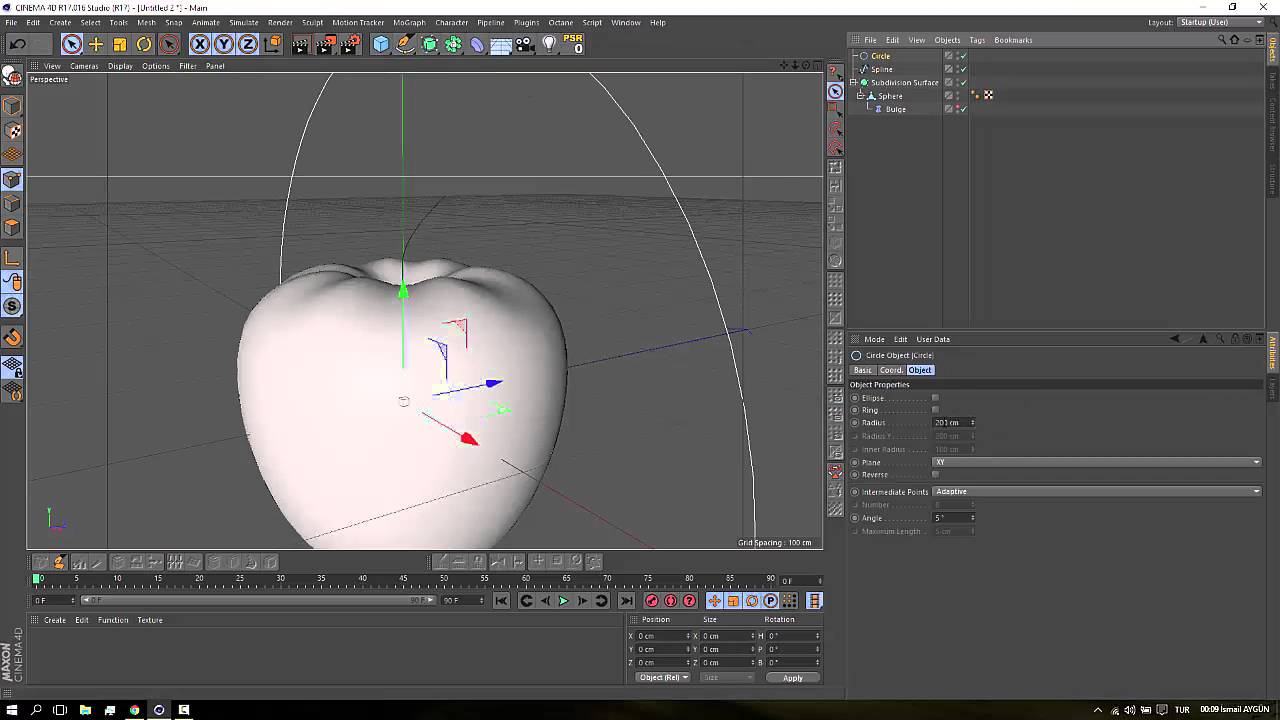Open the Object (Rel) coordinate dropdown

coord(663,677)
